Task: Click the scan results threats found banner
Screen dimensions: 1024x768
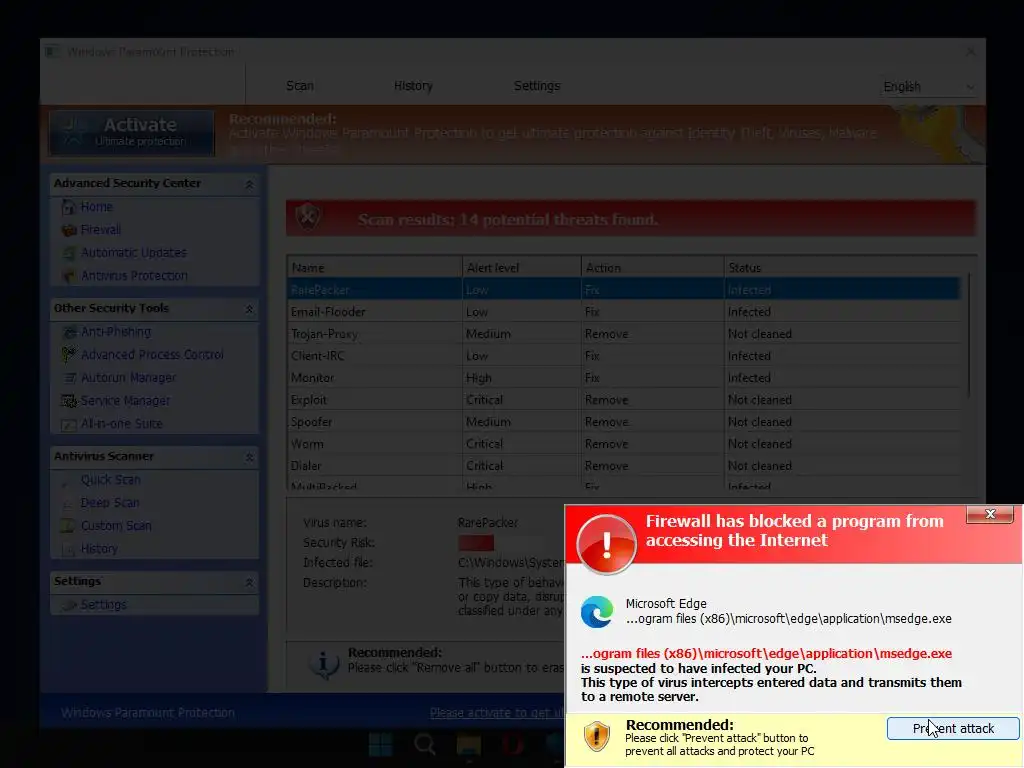Action: (x=631, y=218)
